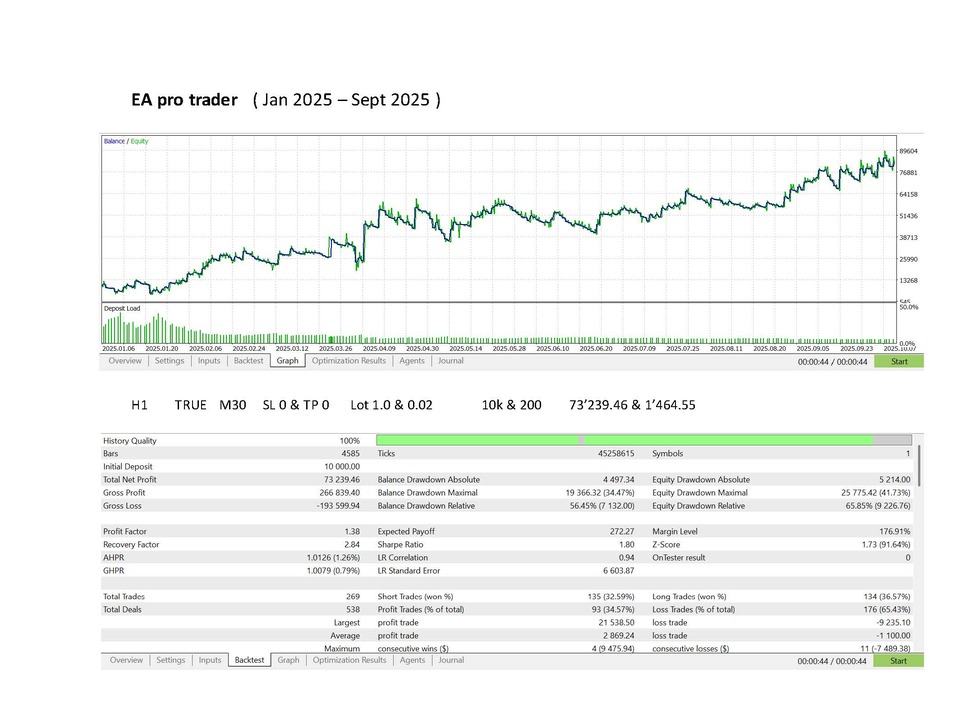Image resolution: width=960 pixels, height=720 pixels.
Task: View Journal tab under the equity chart
Action: click(x=451, y=361)
